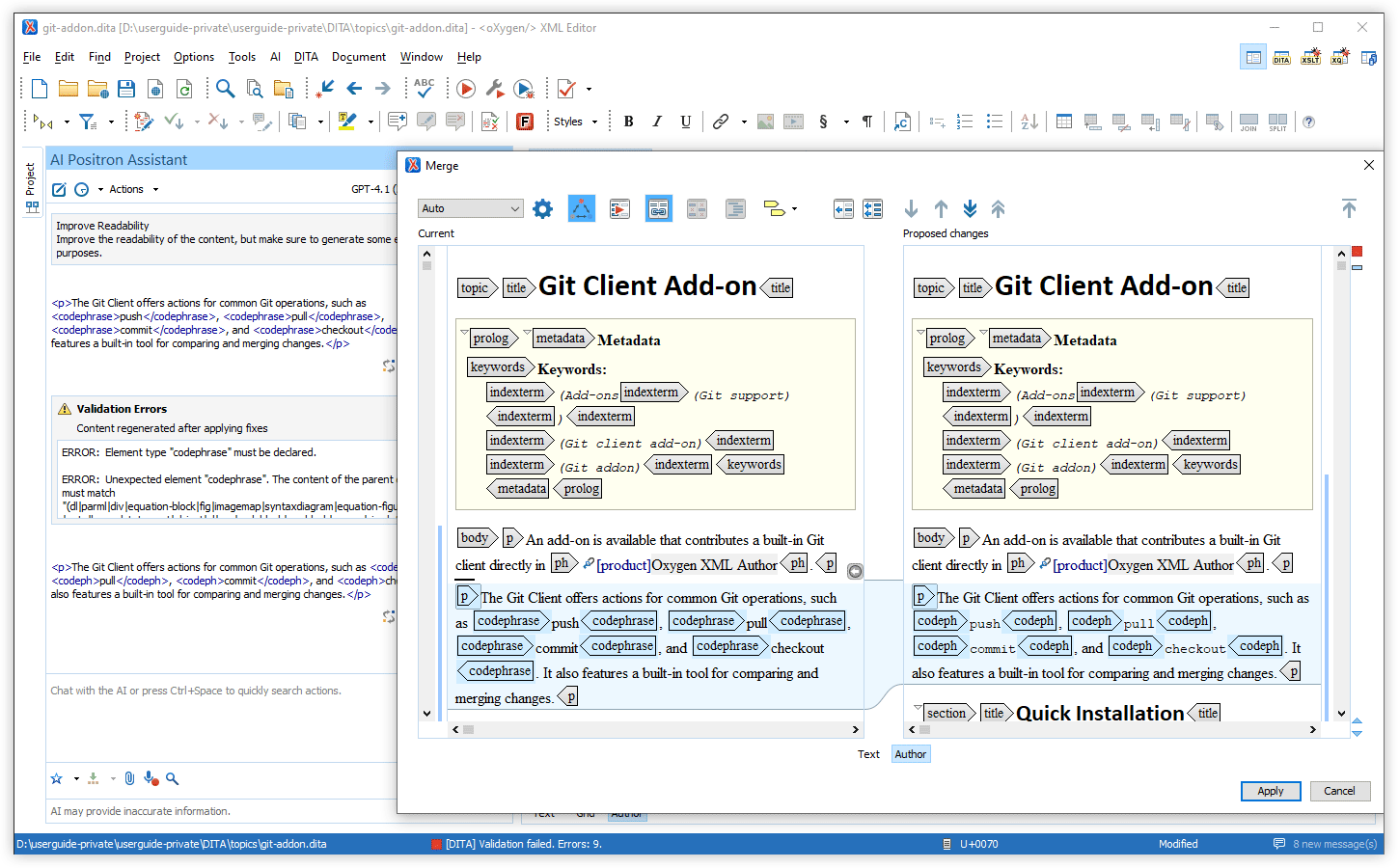
Task: Click the Merge settings gear icon
Action: 543,208
